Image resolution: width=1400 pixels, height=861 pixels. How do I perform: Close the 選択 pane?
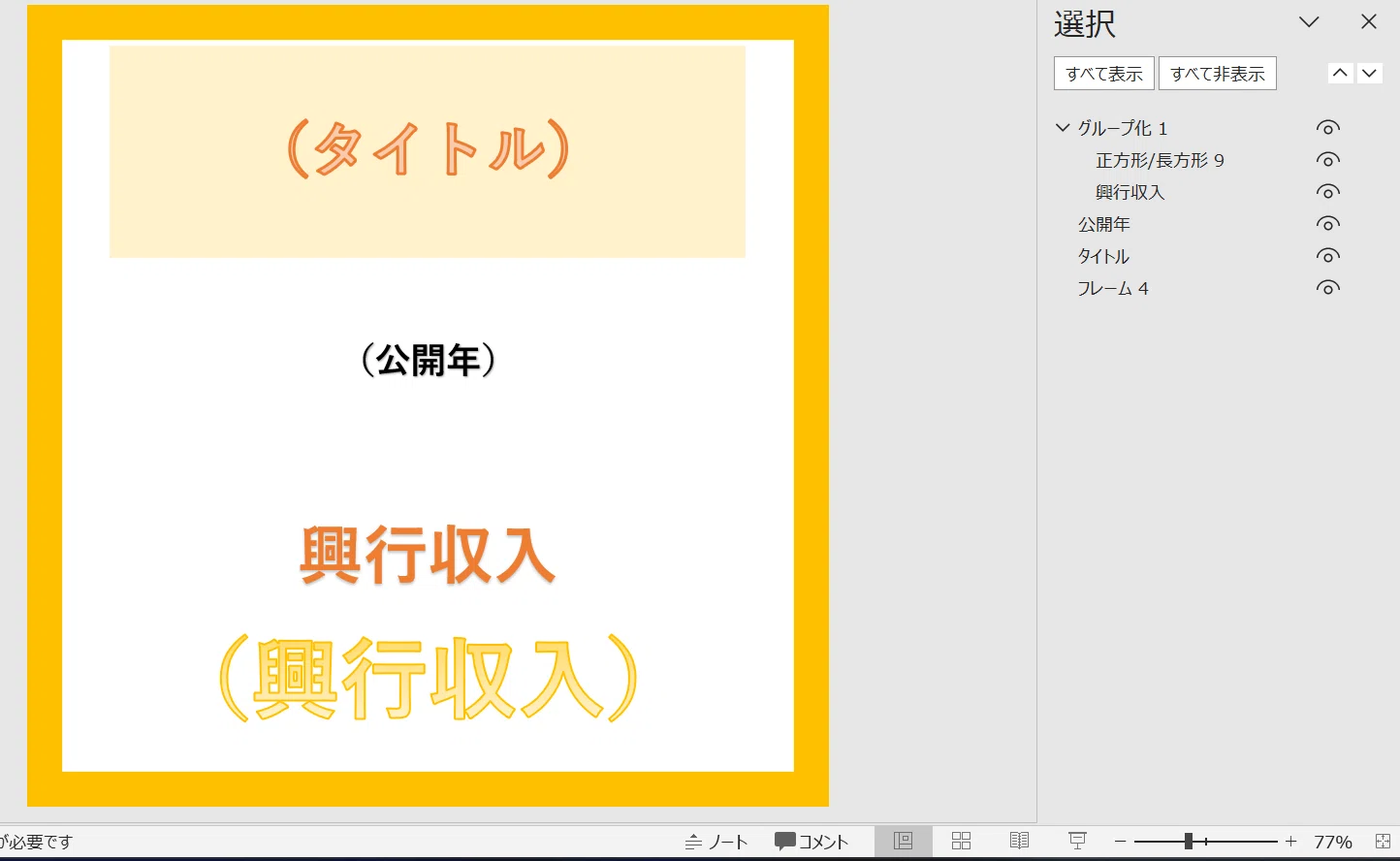(x=1369, y=21)
